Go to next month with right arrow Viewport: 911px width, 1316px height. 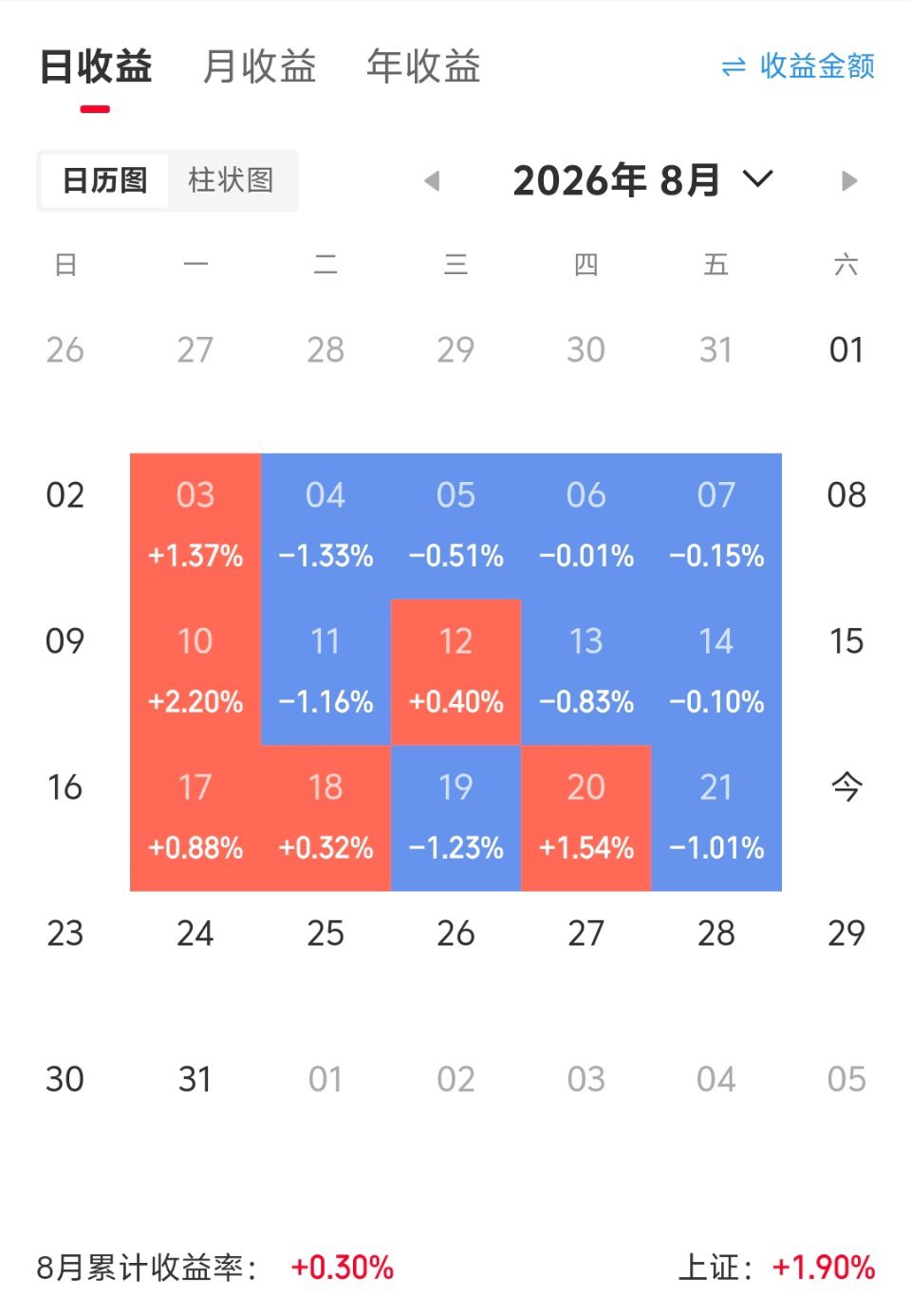tap(849, 180)
